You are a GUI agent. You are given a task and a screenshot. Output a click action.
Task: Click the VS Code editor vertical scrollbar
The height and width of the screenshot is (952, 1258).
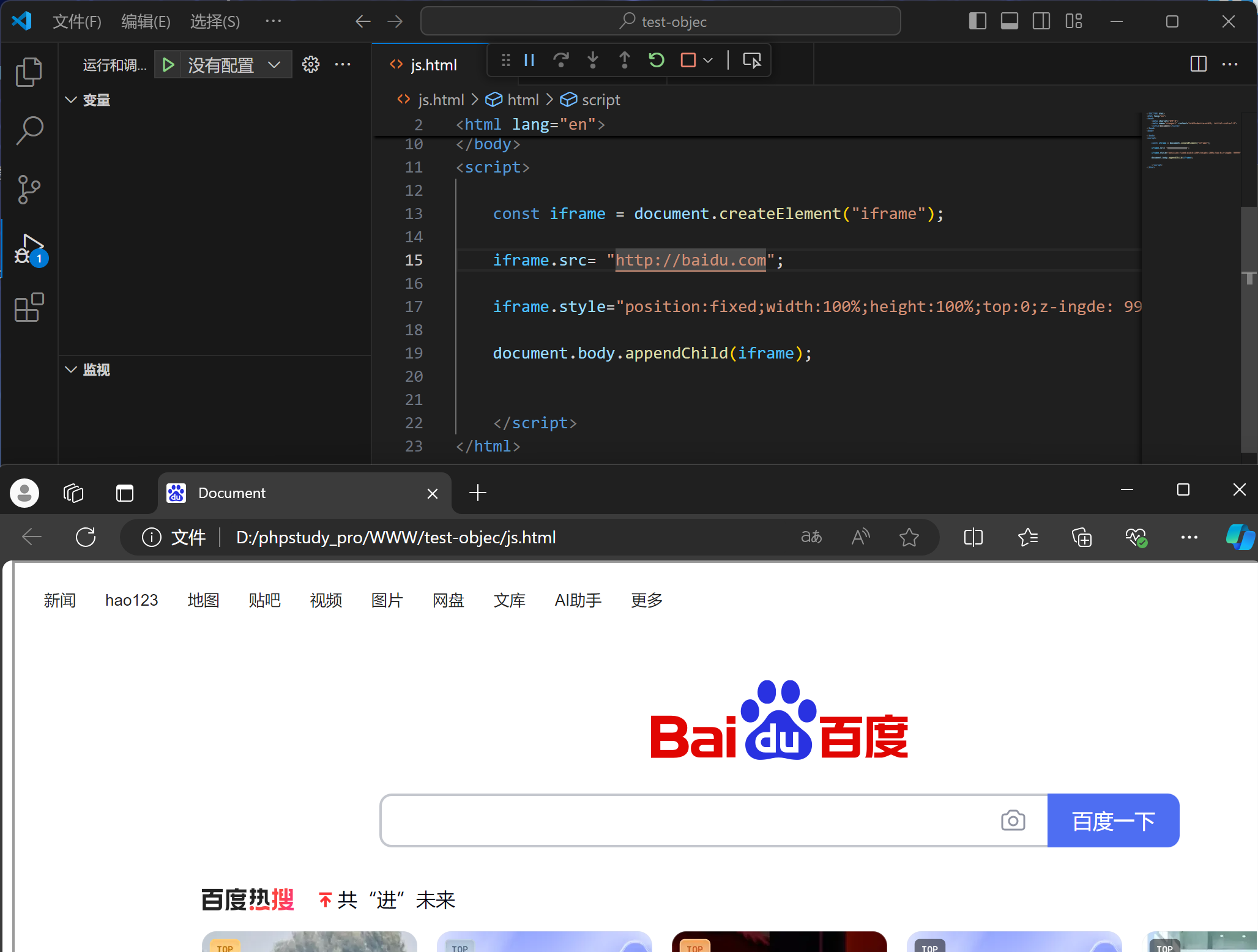[x=1248, y=330]
